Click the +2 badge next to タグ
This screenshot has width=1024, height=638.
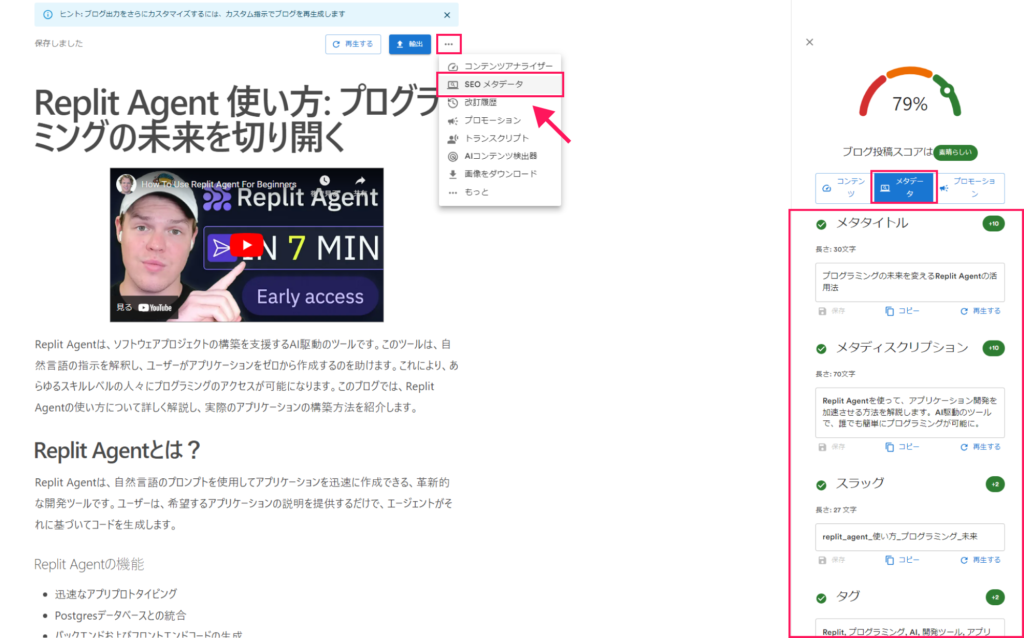[995, 598]
